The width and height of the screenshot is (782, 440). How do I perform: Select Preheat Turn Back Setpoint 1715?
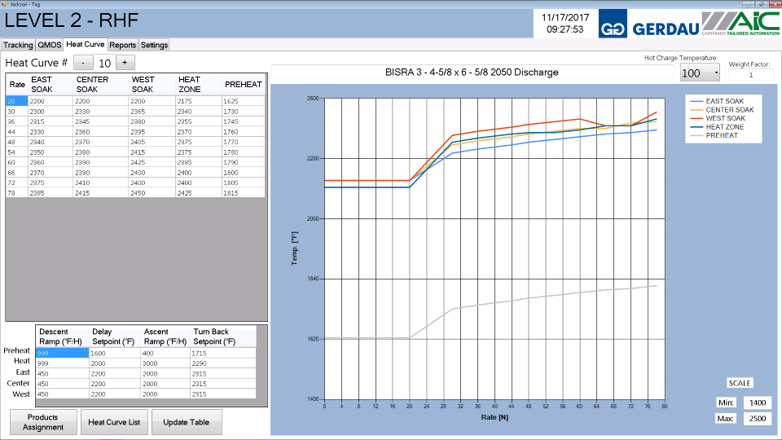[223, 353]
